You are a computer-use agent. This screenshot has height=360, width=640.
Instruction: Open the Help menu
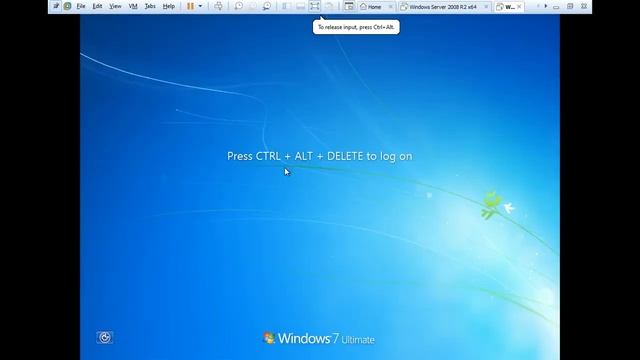point(169,6)
